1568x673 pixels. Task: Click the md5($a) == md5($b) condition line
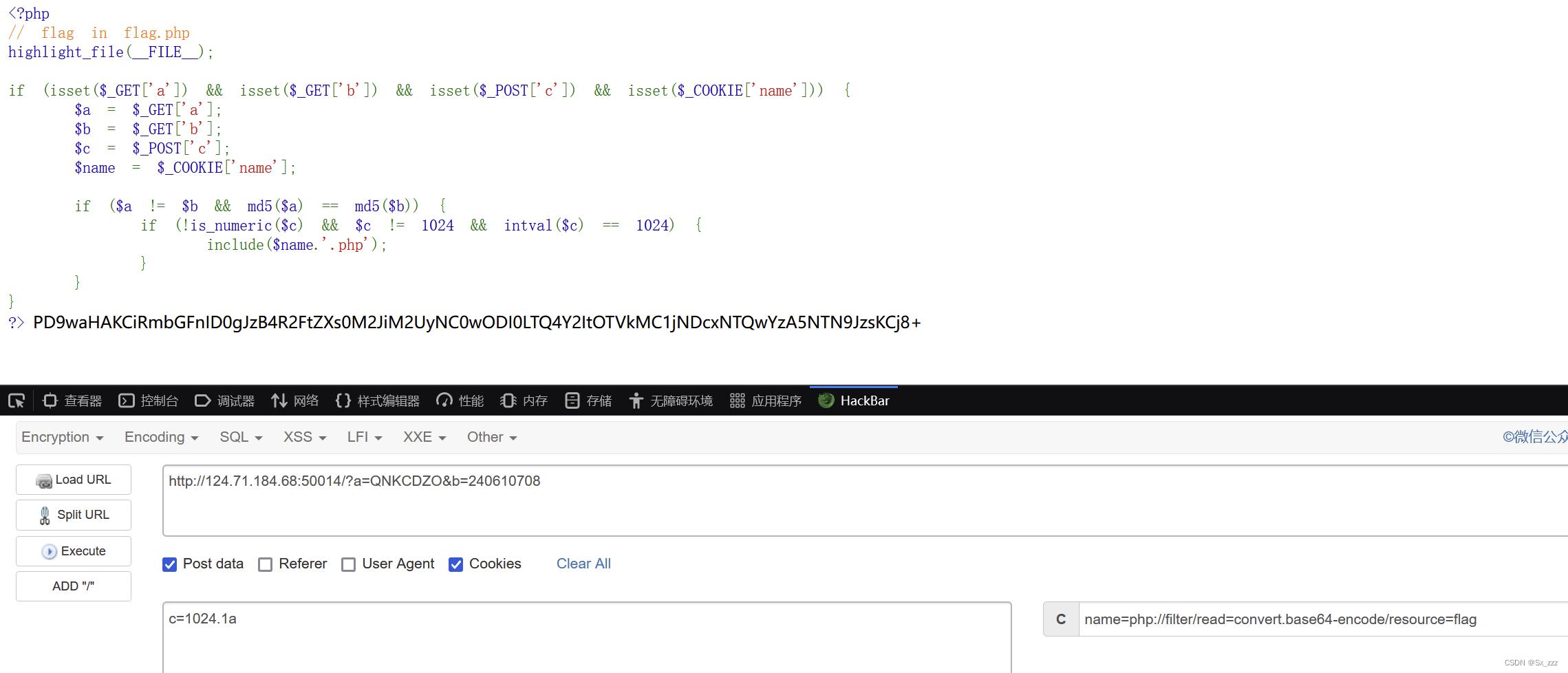pyautogui.click(x=261, y=206)
